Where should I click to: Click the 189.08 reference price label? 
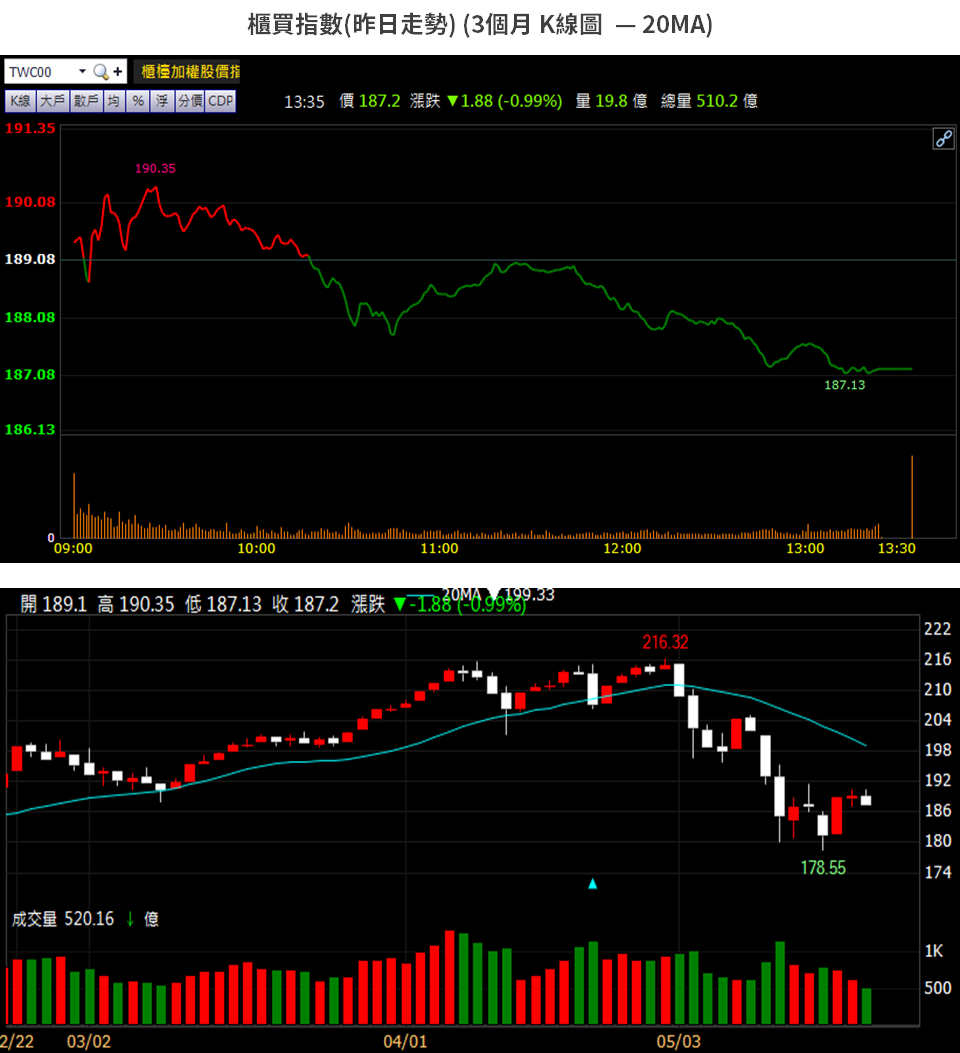[30, 259]
